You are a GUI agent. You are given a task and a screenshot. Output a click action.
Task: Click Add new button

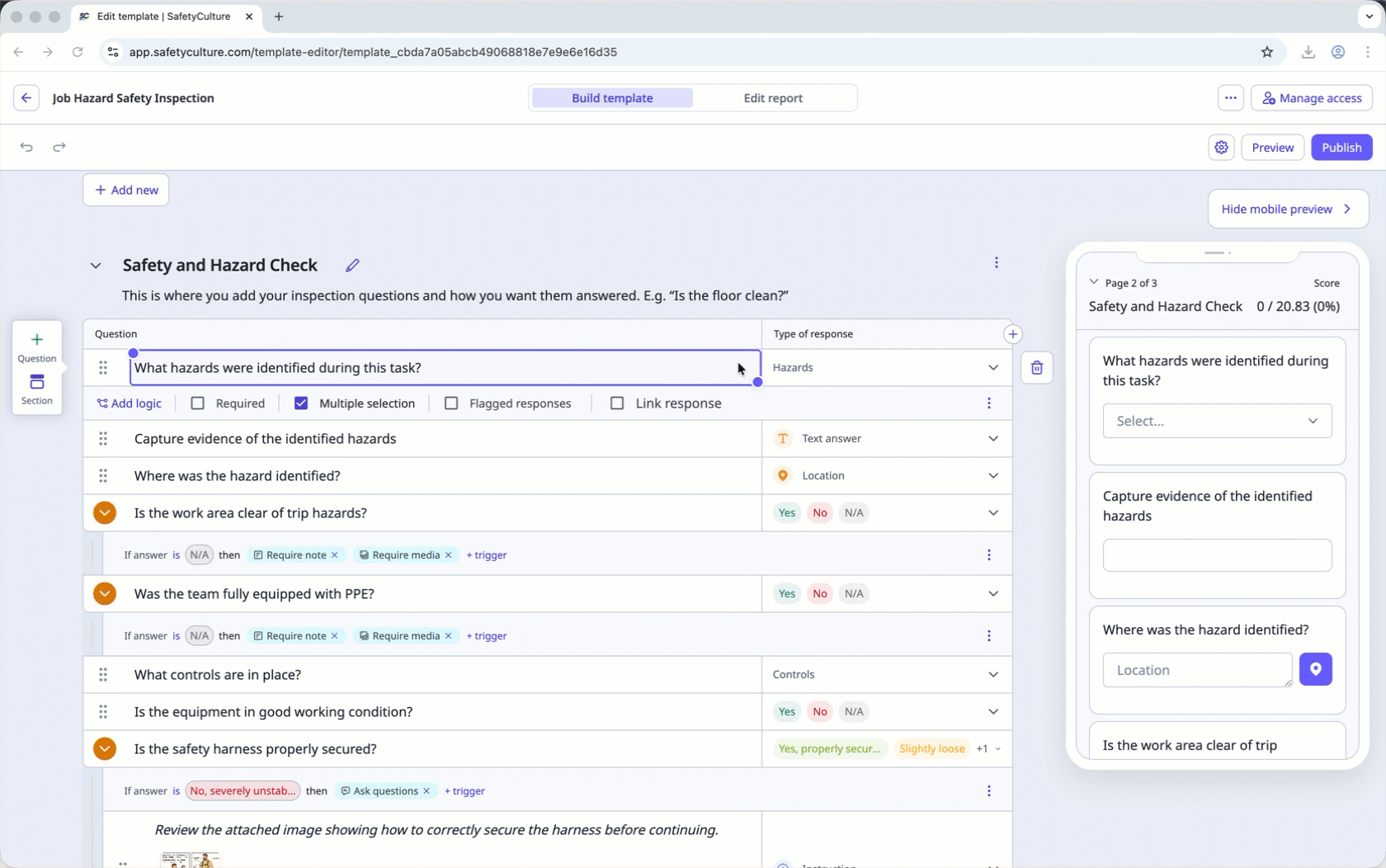[x=126, y=190]
